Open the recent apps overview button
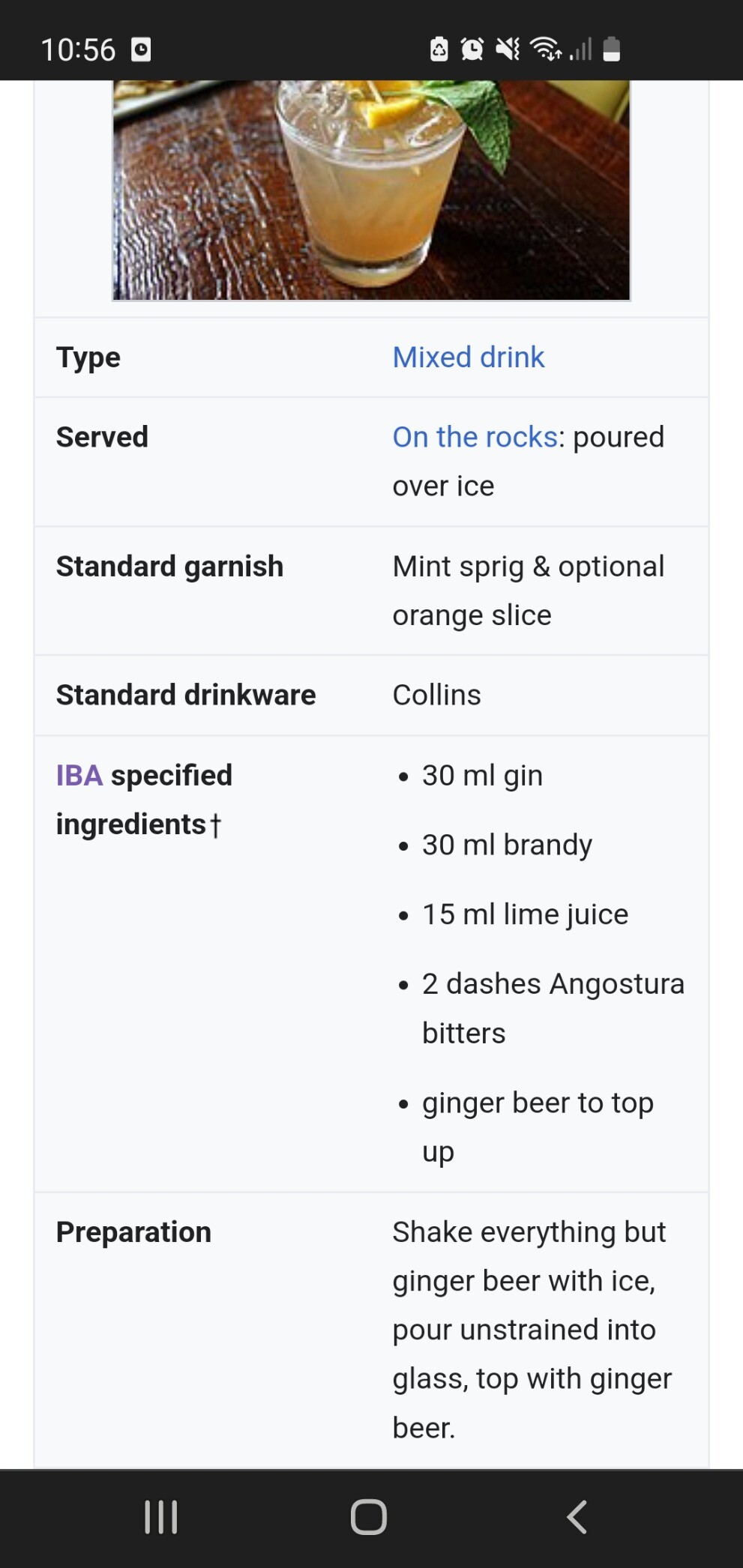743x1568 pixels. 160,1517
